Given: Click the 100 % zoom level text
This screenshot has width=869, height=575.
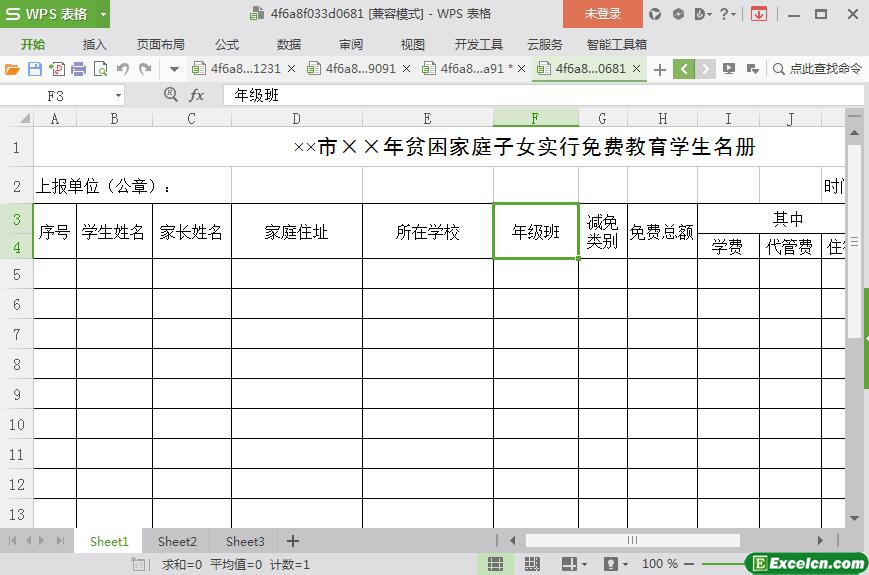Looking at the screenshot, I should tap(660, 564).
